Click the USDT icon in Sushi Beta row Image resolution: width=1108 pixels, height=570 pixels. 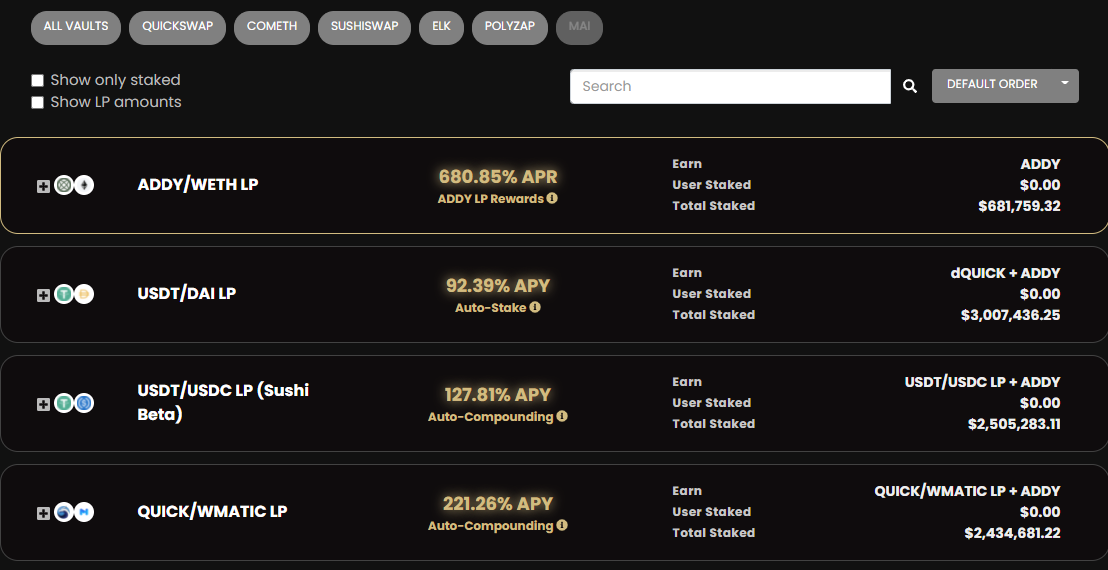(64, 403)
